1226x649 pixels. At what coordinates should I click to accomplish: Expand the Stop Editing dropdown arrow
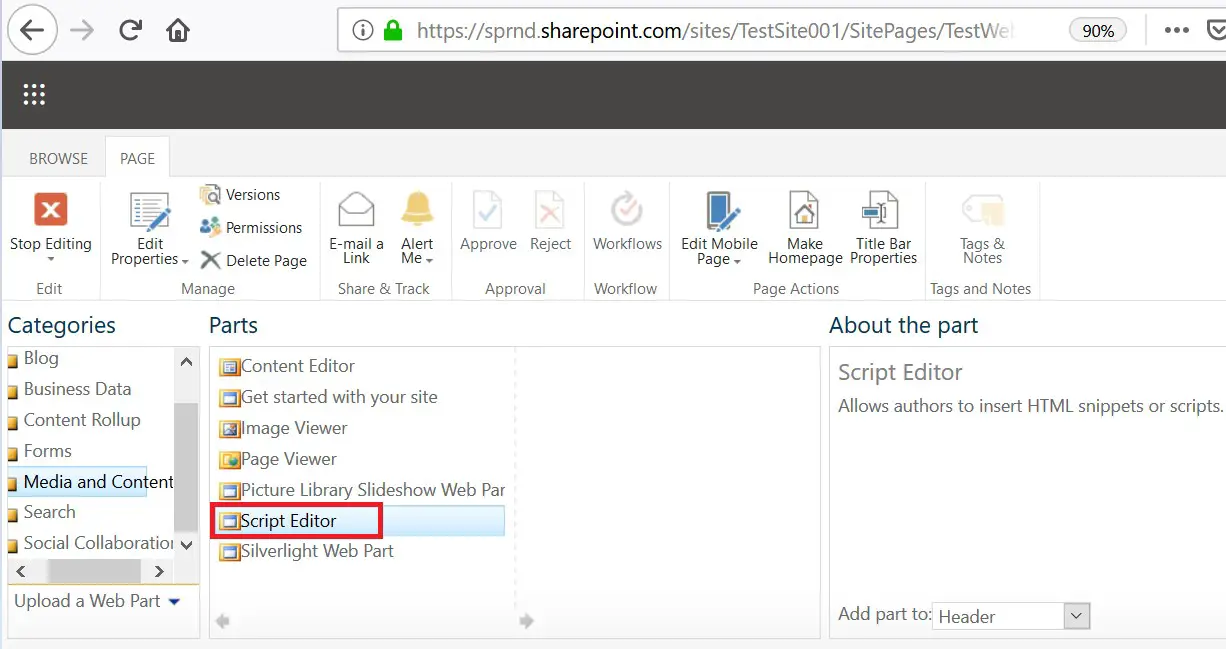click(51, 260)
